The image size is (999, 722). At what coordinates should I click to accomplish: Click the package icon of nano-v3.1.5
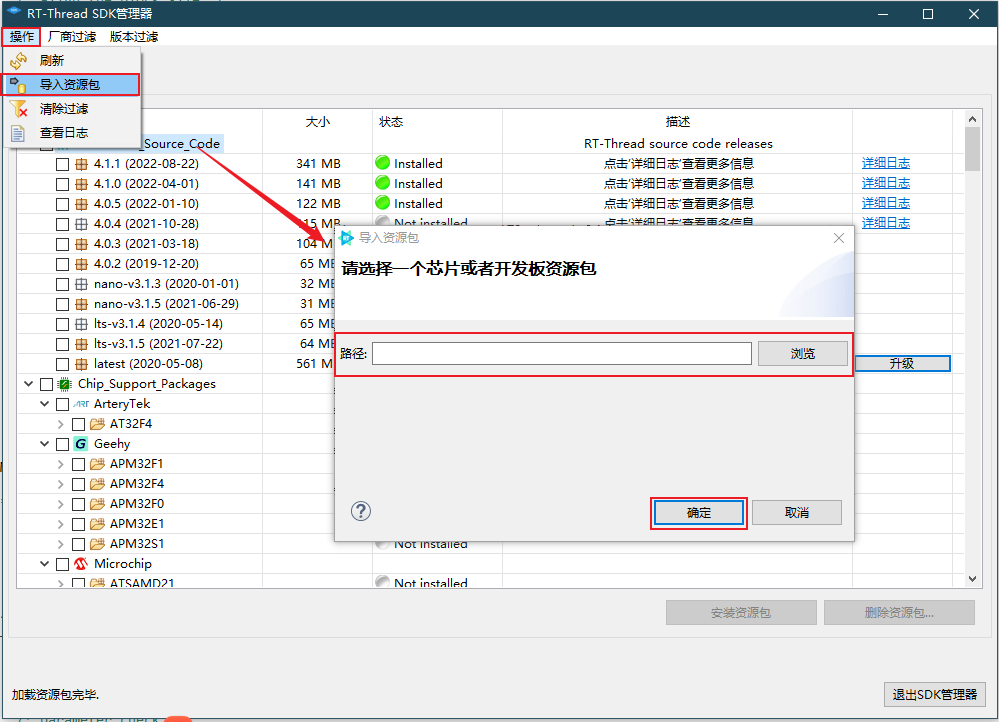click(x=82, y=304)
